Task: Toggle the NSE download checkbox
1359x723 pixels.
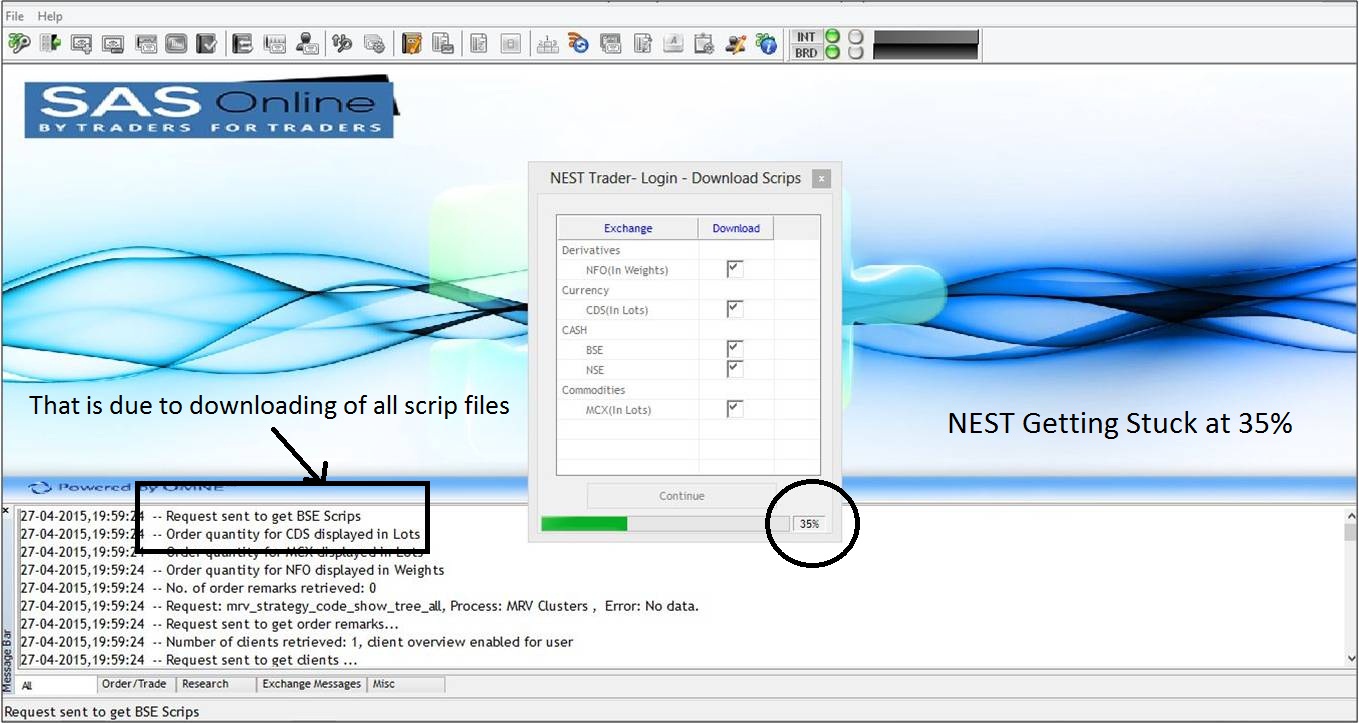Action: coord(735,369)
